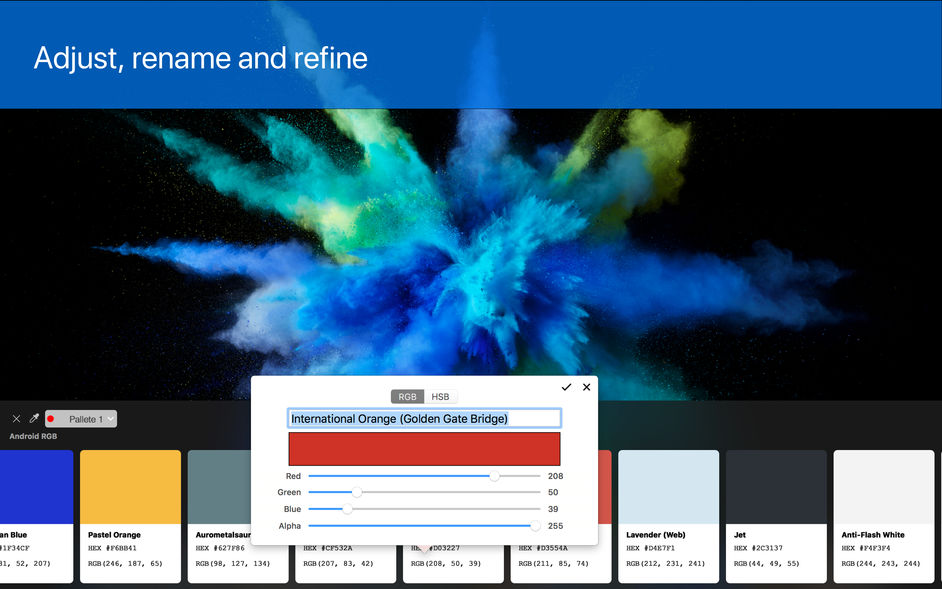Select the Aurometalsaurus gray swatch
The width and height of the screenshot is (942, 589).
(x=218, y=486)
